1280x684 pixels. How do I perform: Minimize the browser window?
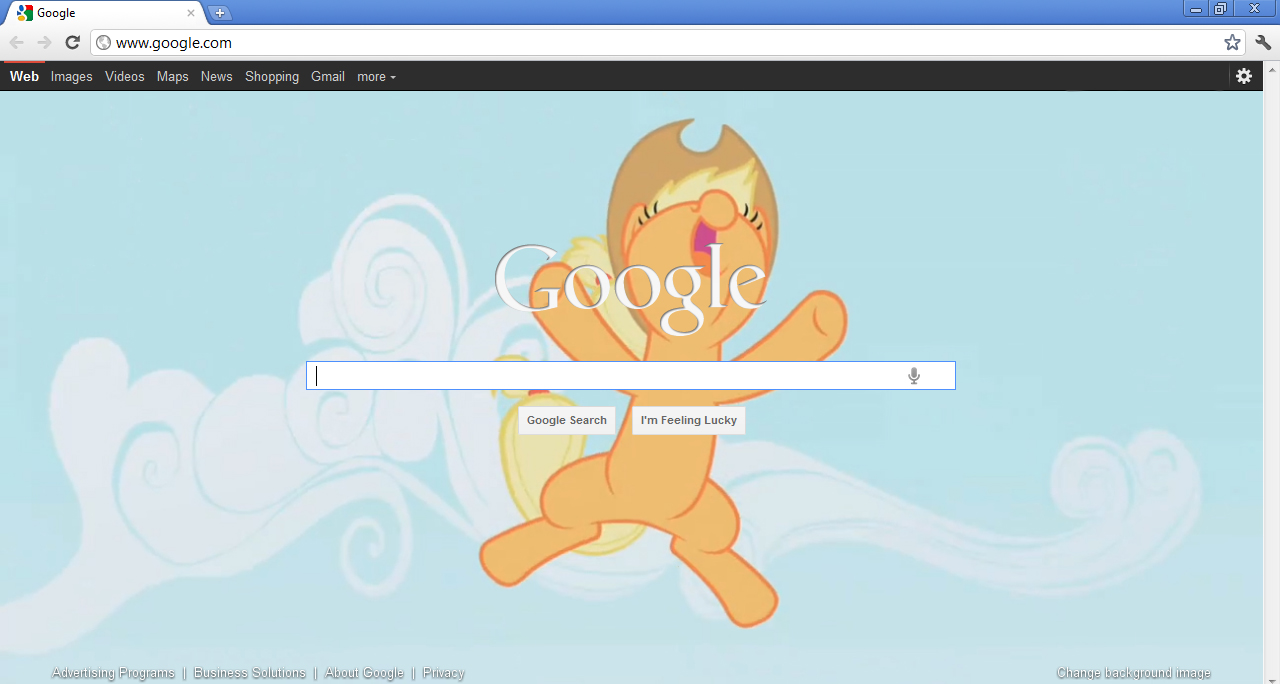[1196, 8]
